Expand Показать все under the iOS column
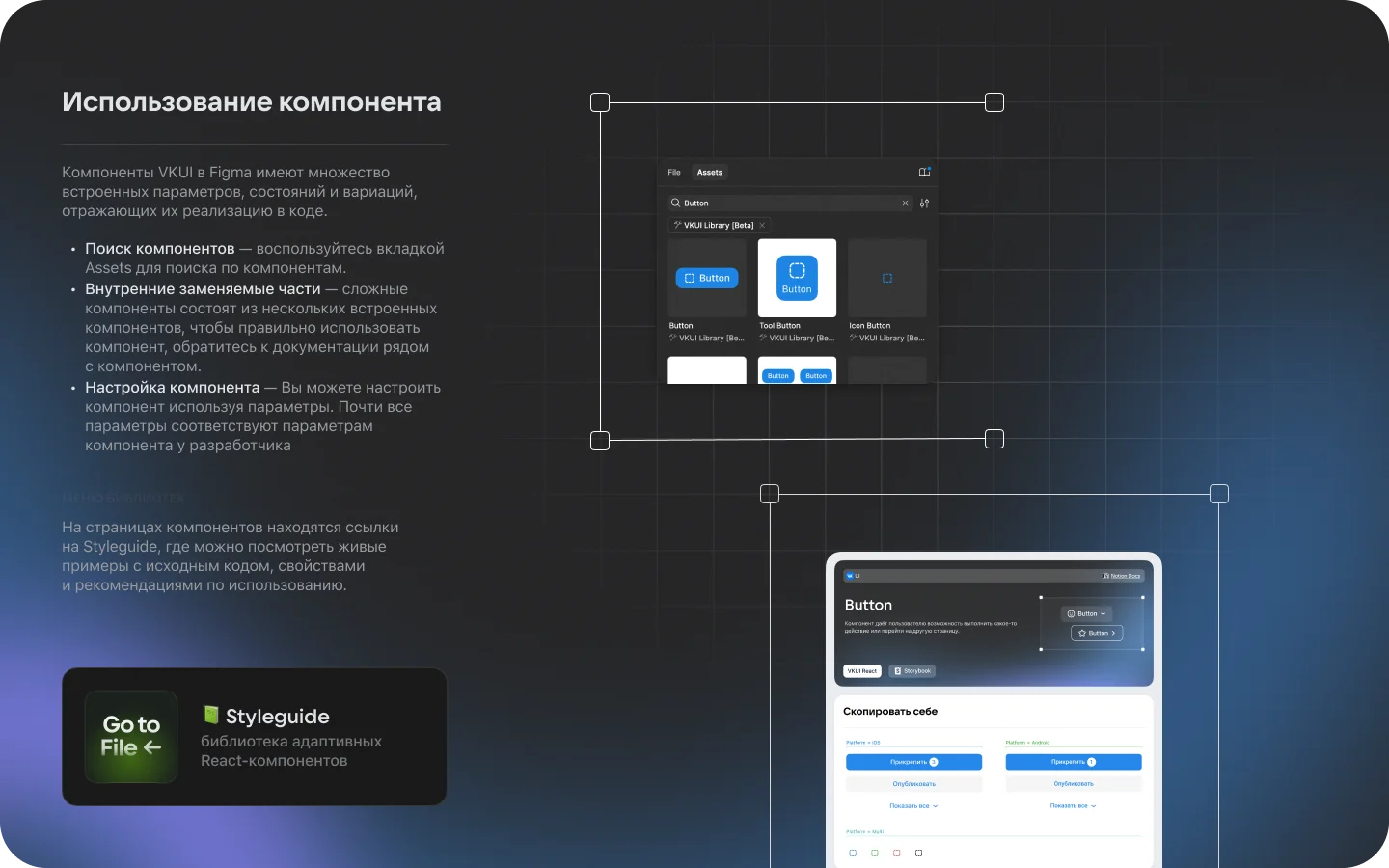1389x868 pixels. (913, 805)
